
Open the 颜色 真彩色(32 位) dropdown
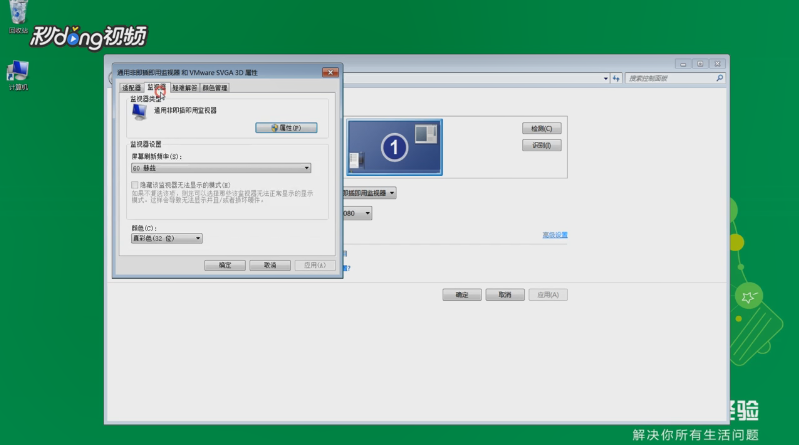click(x=167, y=238)
